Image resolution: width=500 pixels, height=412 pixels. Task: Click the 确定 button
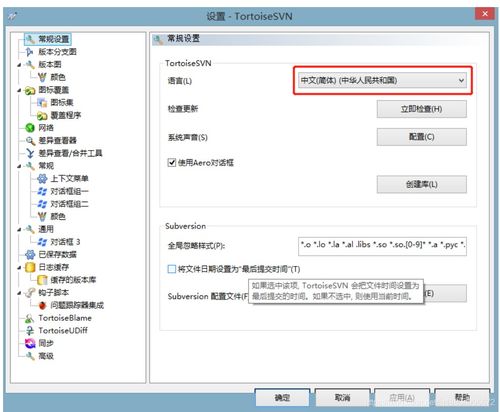point(282,397)
